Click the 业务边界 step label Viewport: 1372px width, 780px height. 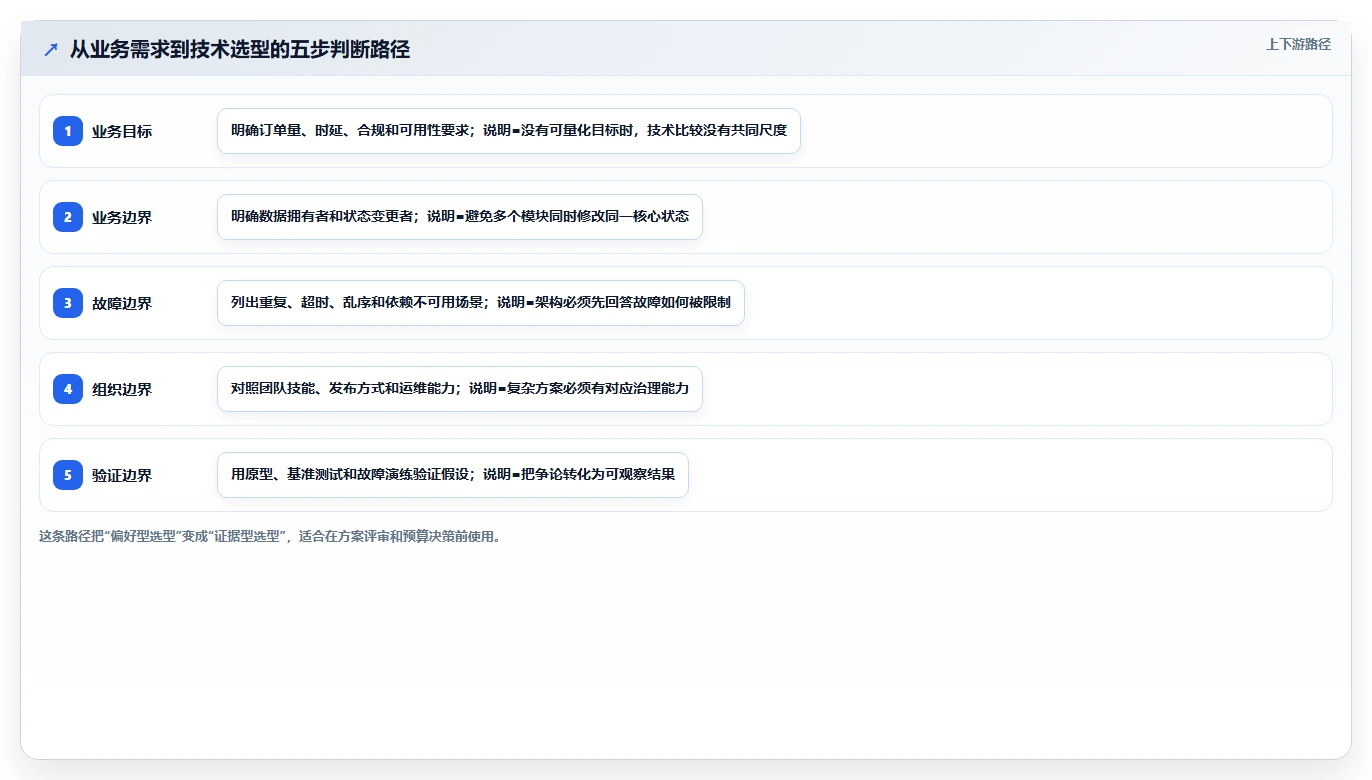[x=122, y=217]
